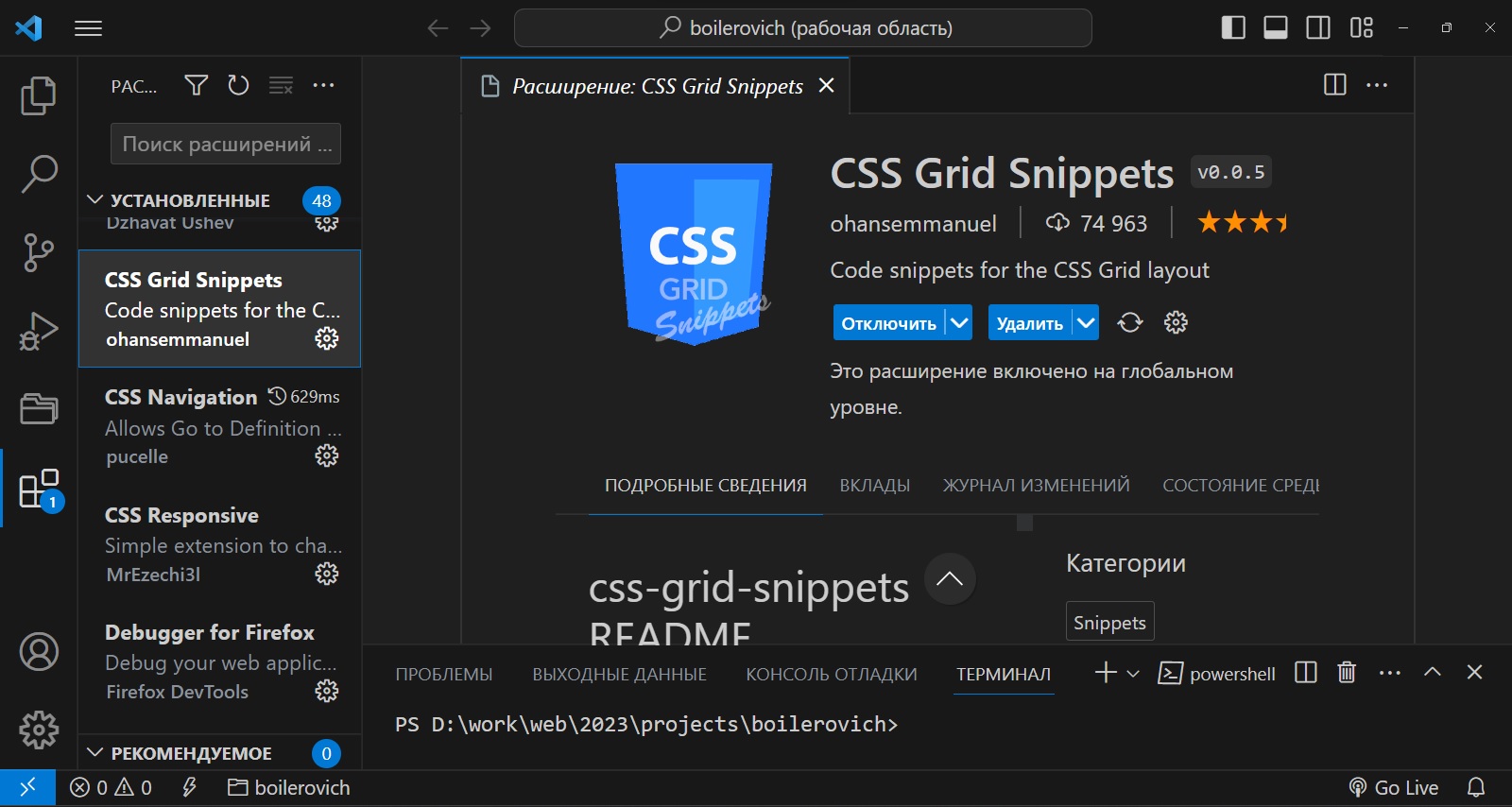Viewport: 1512px width, 807px height.
Task: Maximize the terminal panel with up chevron
Action: click(x=1433, y=672)
